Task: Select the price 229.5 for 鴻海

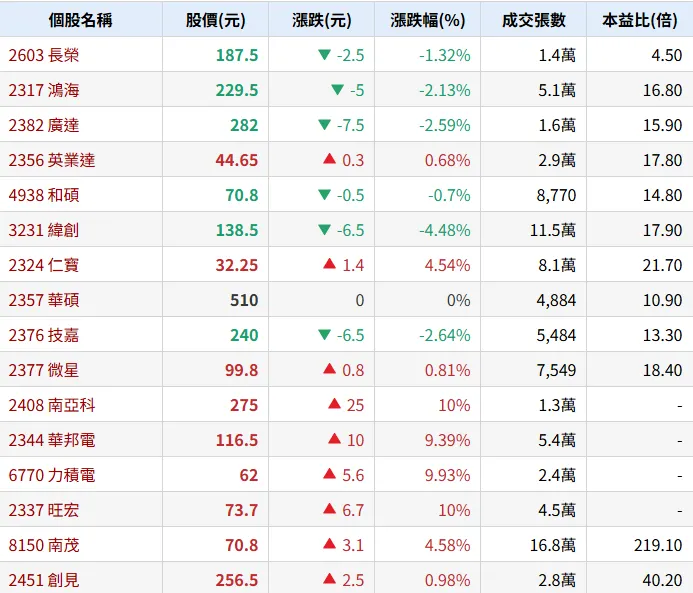Action: 237,90
